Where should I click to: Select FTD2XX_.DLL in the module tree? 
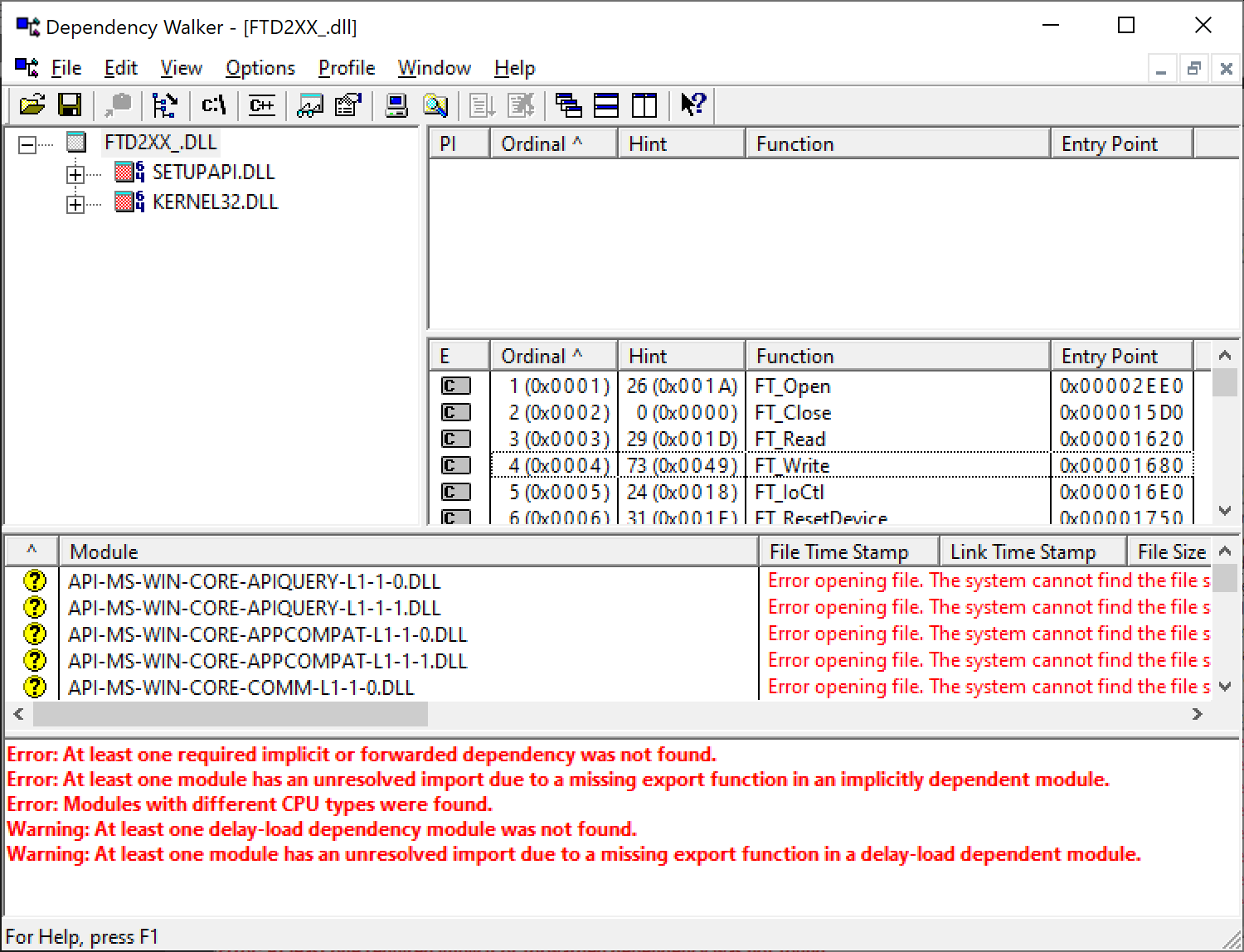[x=161, y=143]
